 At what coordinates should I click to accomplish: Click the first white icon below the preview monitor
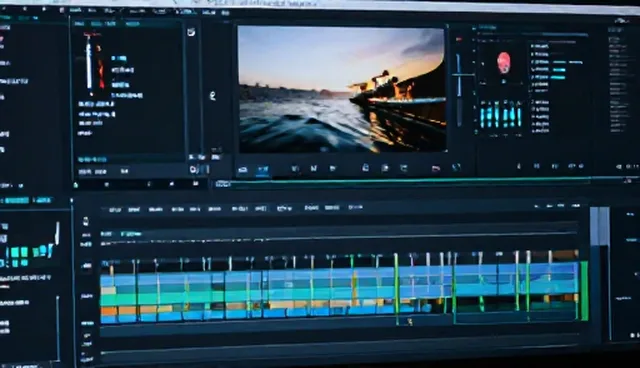[243, 170]
